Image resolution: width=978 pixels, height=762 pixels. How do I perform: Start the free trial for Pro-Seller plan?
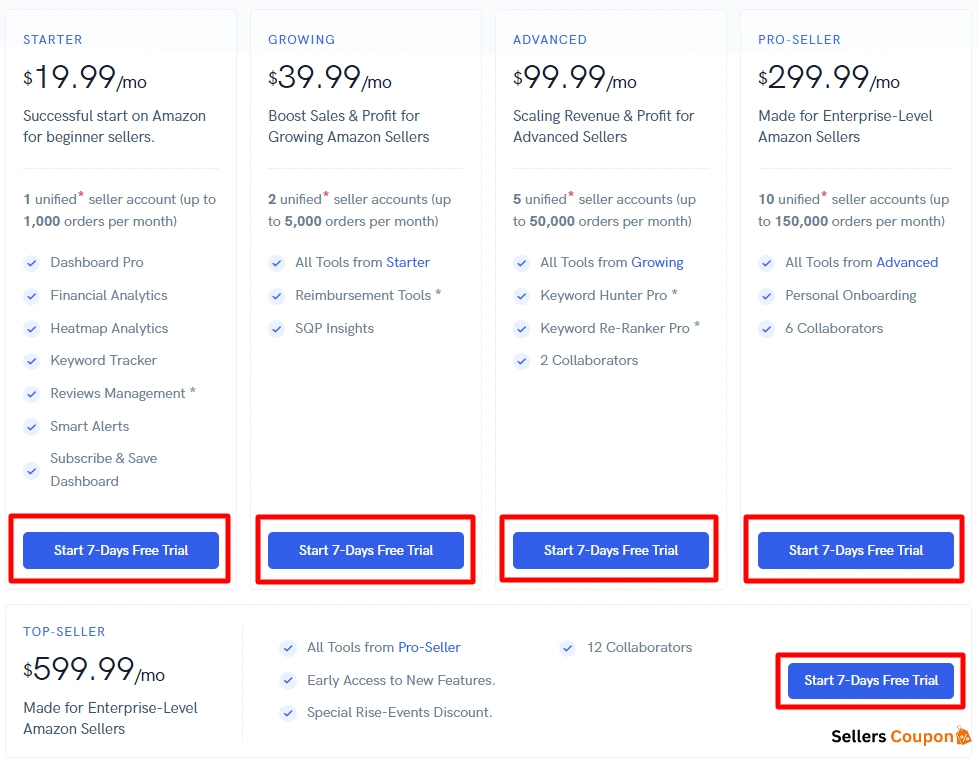click(x=856, y=550)
